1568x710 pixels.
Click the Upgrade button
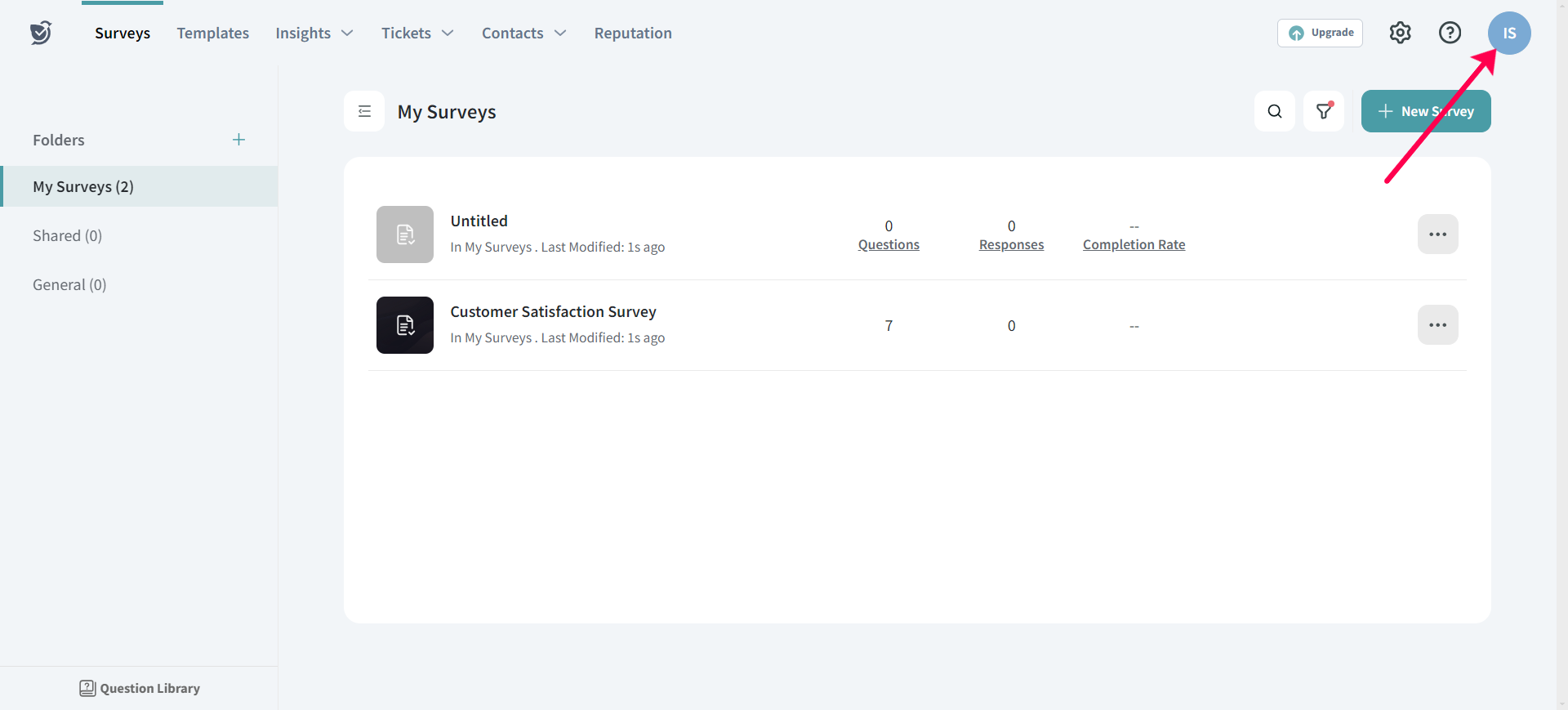1320,33
